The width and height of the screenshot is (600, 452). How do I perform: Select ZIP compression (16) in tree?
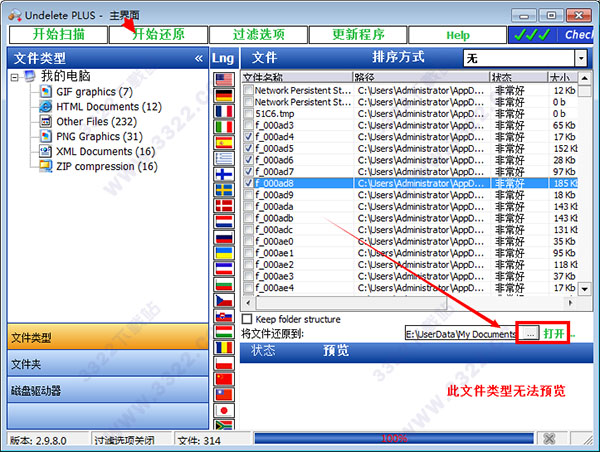coord(107,166)
